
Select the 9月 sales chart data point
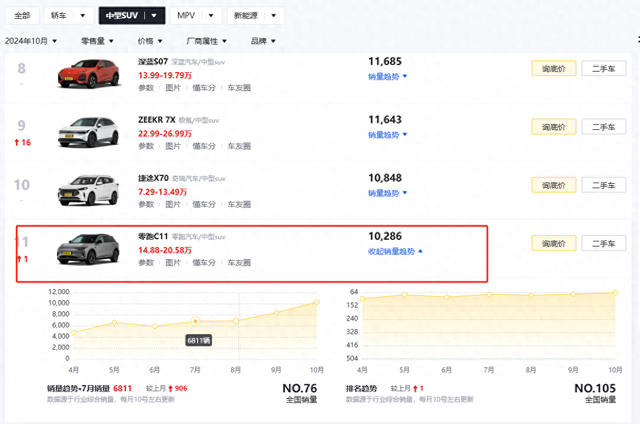276,313
